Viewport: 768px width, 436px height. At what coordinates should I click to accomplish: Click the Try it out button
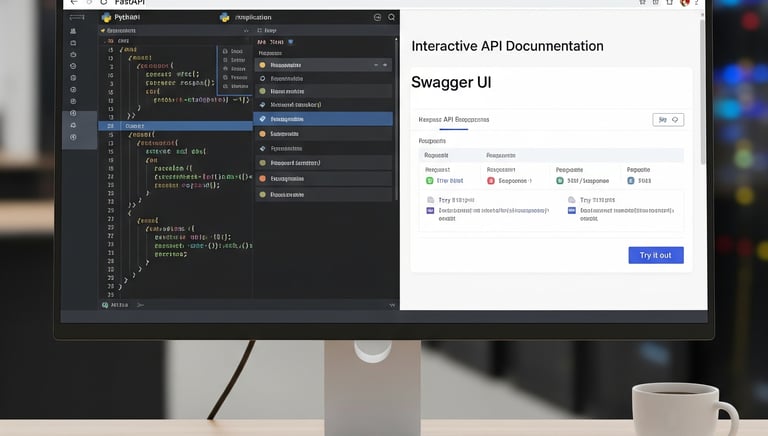pyautogui.click(x=656, y=255)
